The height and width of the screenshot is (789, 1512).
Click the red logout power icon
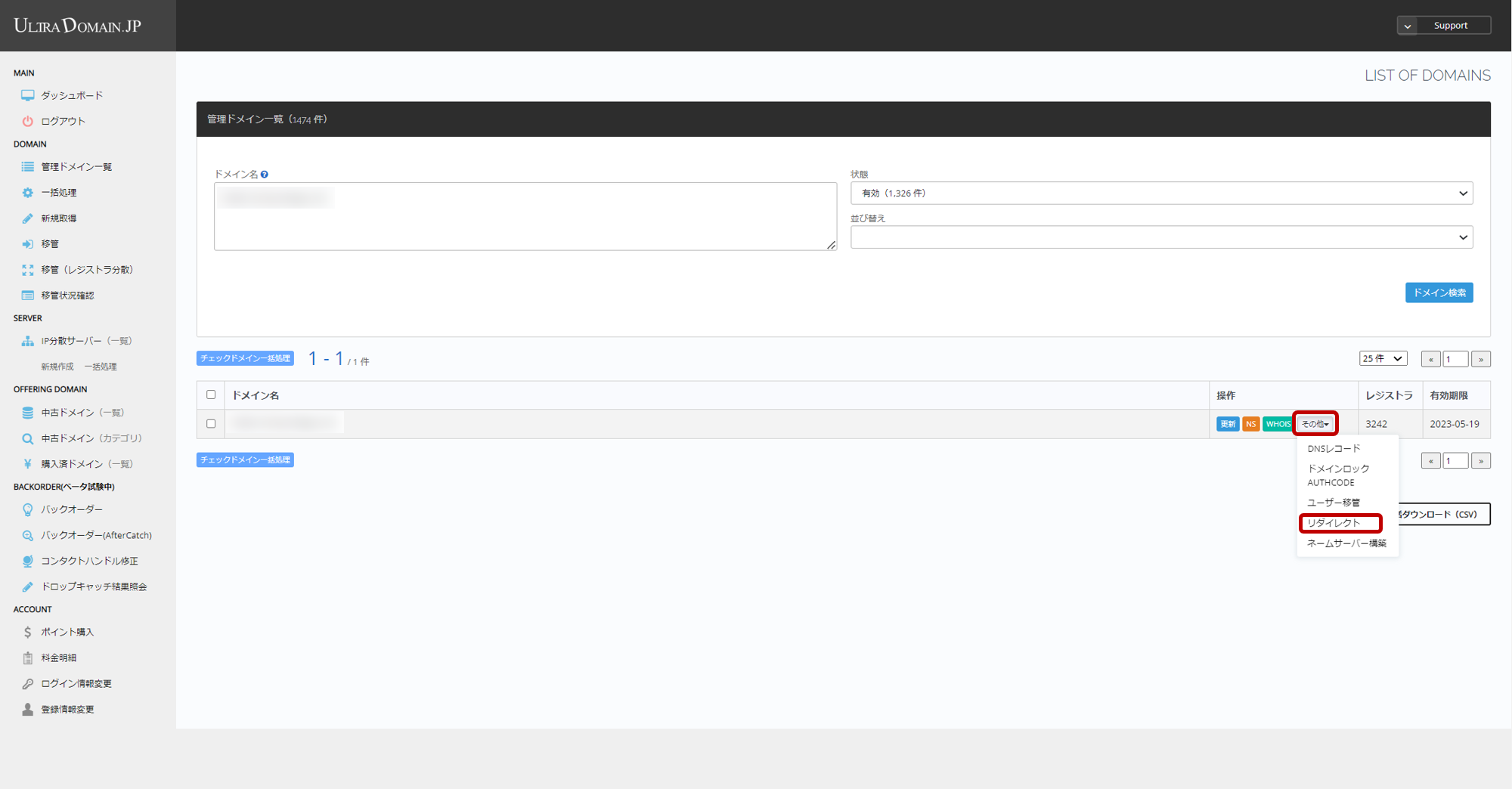click(27, 121)
